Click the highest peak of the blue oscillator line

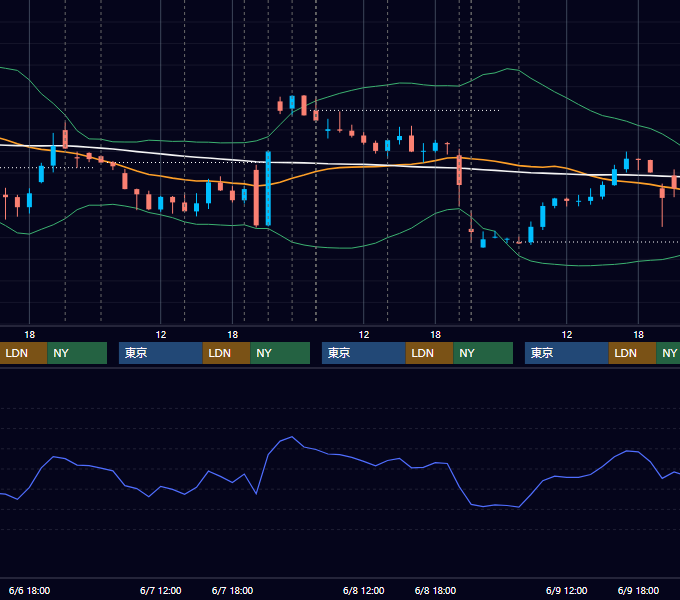click(x=292, y=437)
